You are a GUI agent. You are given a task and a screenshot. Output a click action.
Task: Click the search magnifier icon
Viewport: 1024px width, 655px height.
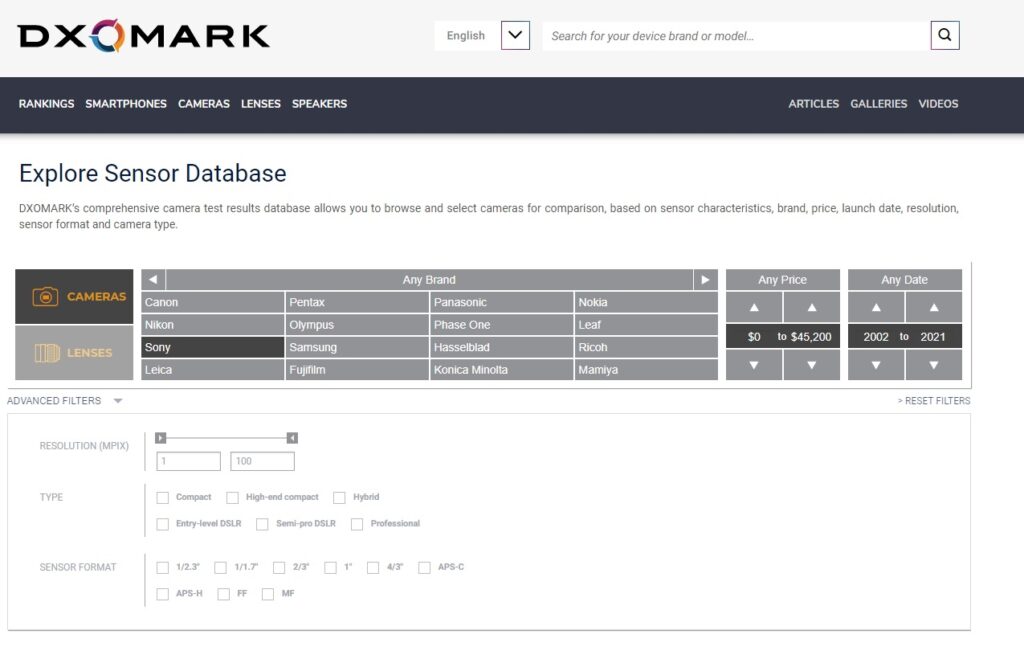coord(945,36)
